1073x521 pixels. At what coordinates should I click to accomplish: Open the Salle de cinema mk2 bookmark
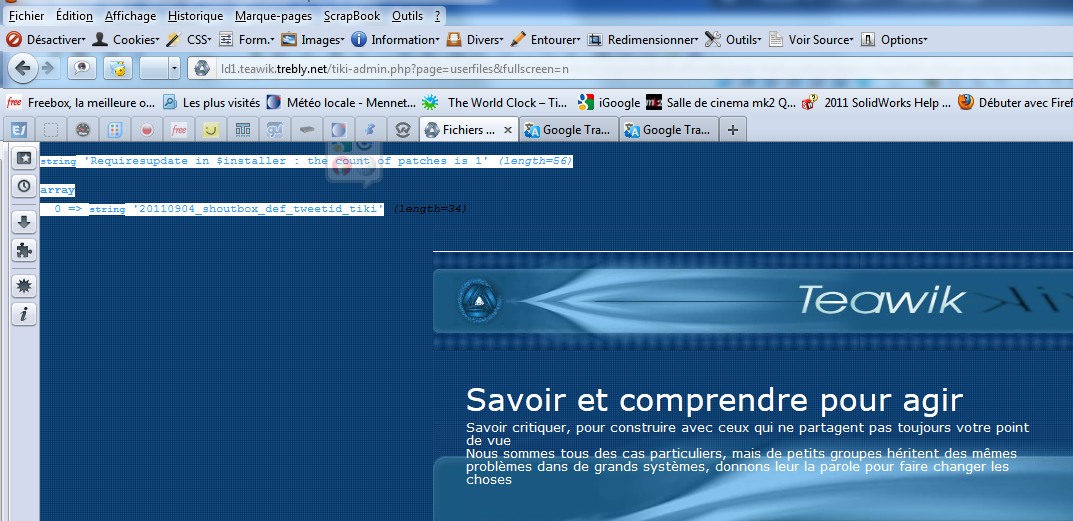click(721, 103)
